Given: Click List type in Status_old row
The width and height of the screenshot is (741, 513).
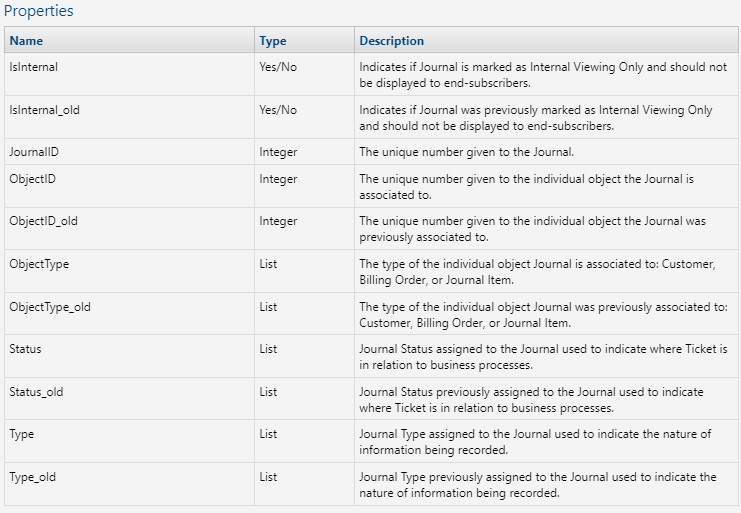Looking at the screenshot, I should coord(268,392).
